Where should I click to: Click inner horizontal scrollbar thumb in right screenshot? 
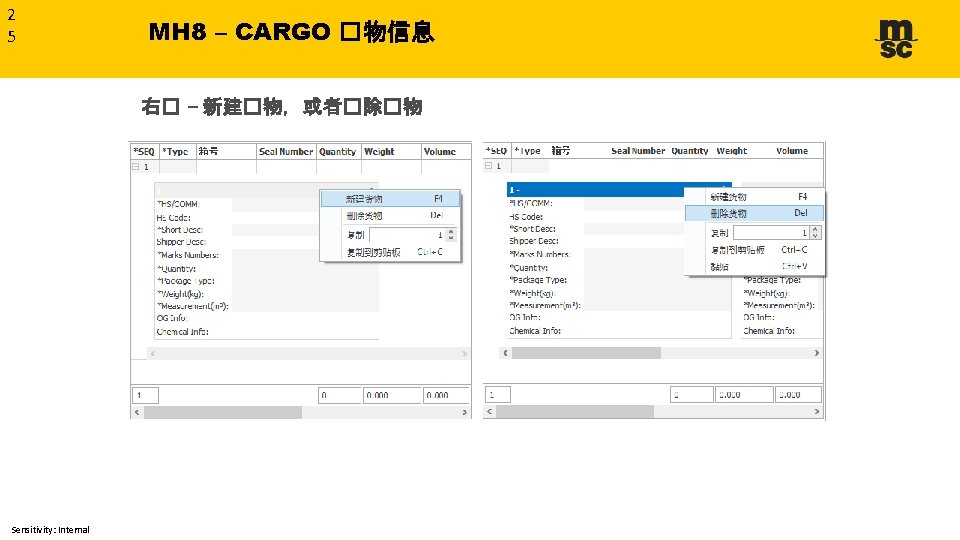click(587, 353)
